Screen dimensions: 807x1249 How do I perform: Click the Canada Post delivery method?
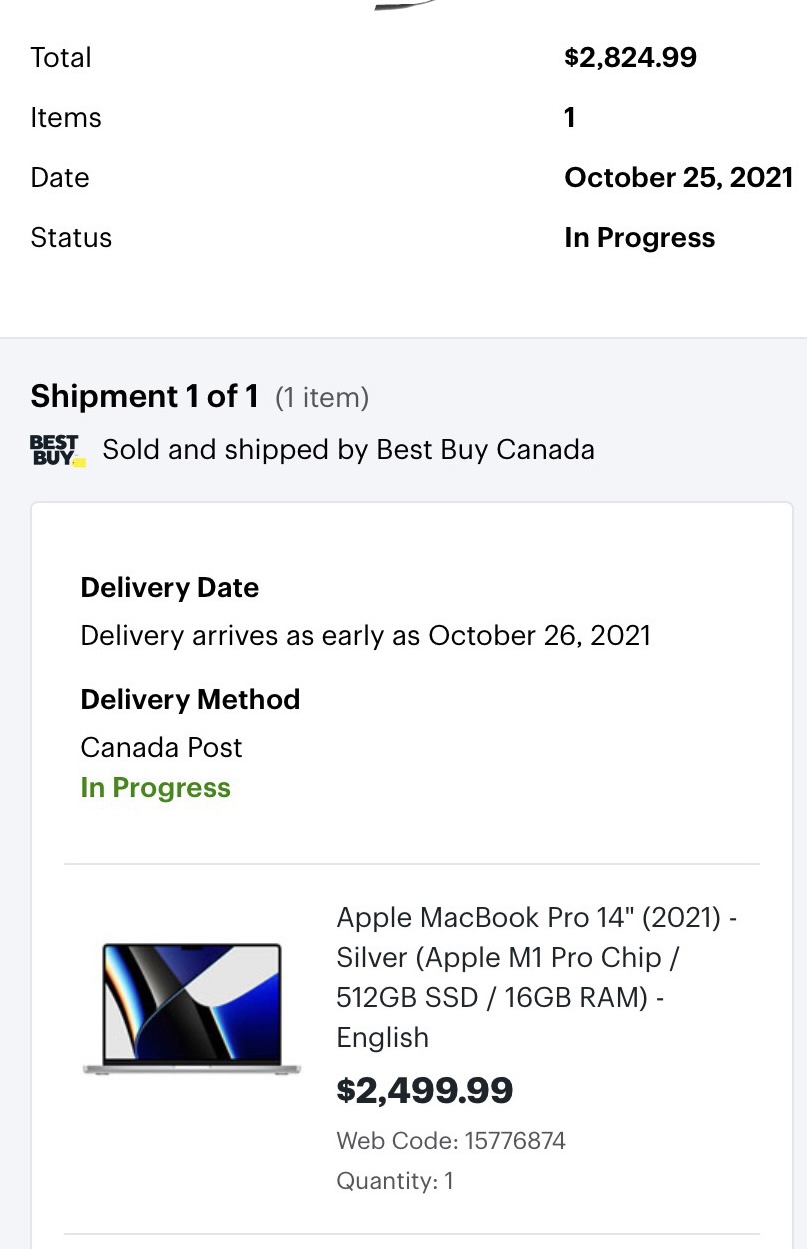pos(161,747)
